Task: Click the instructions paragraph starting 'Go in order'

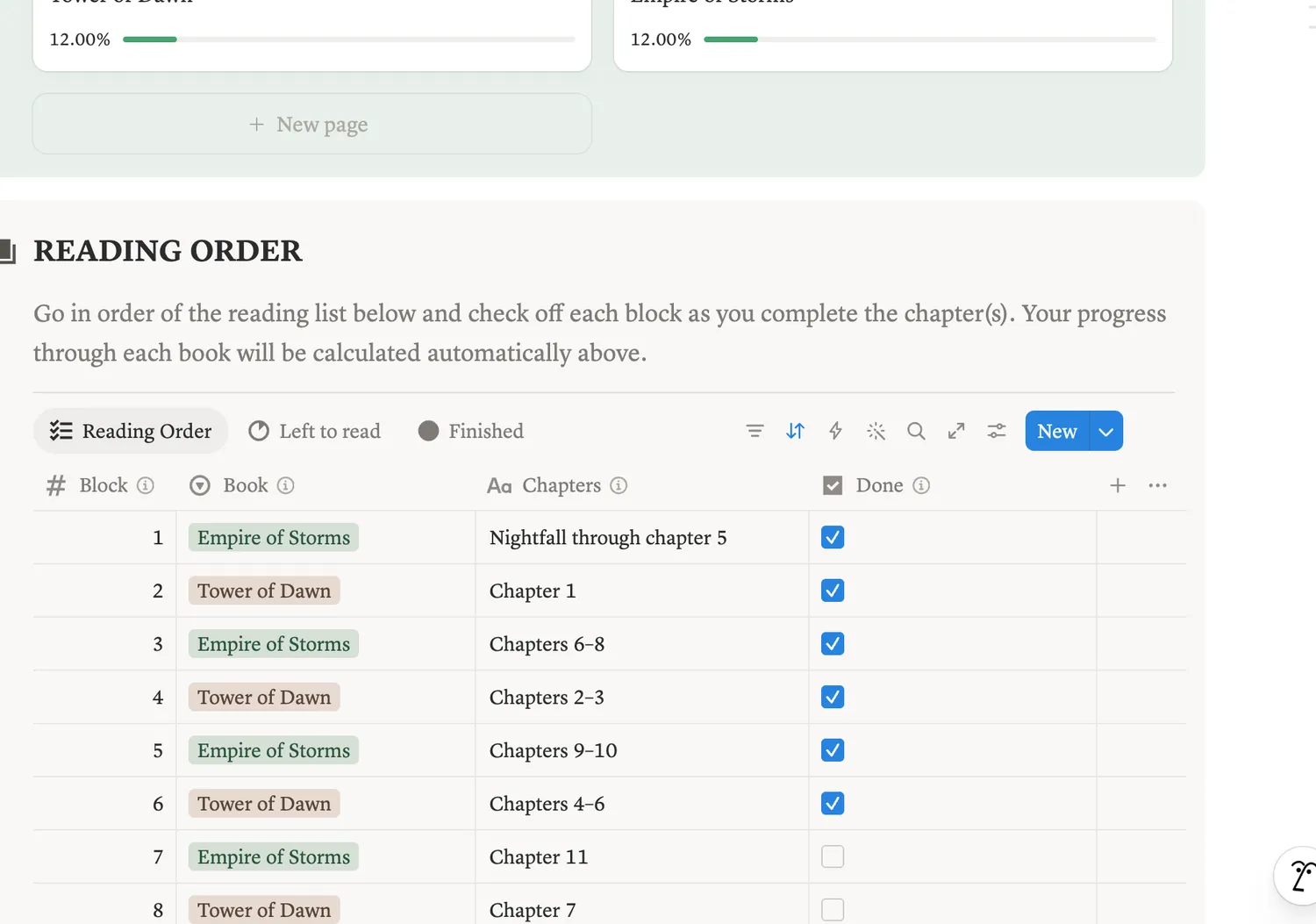Action: click(600, 333)
